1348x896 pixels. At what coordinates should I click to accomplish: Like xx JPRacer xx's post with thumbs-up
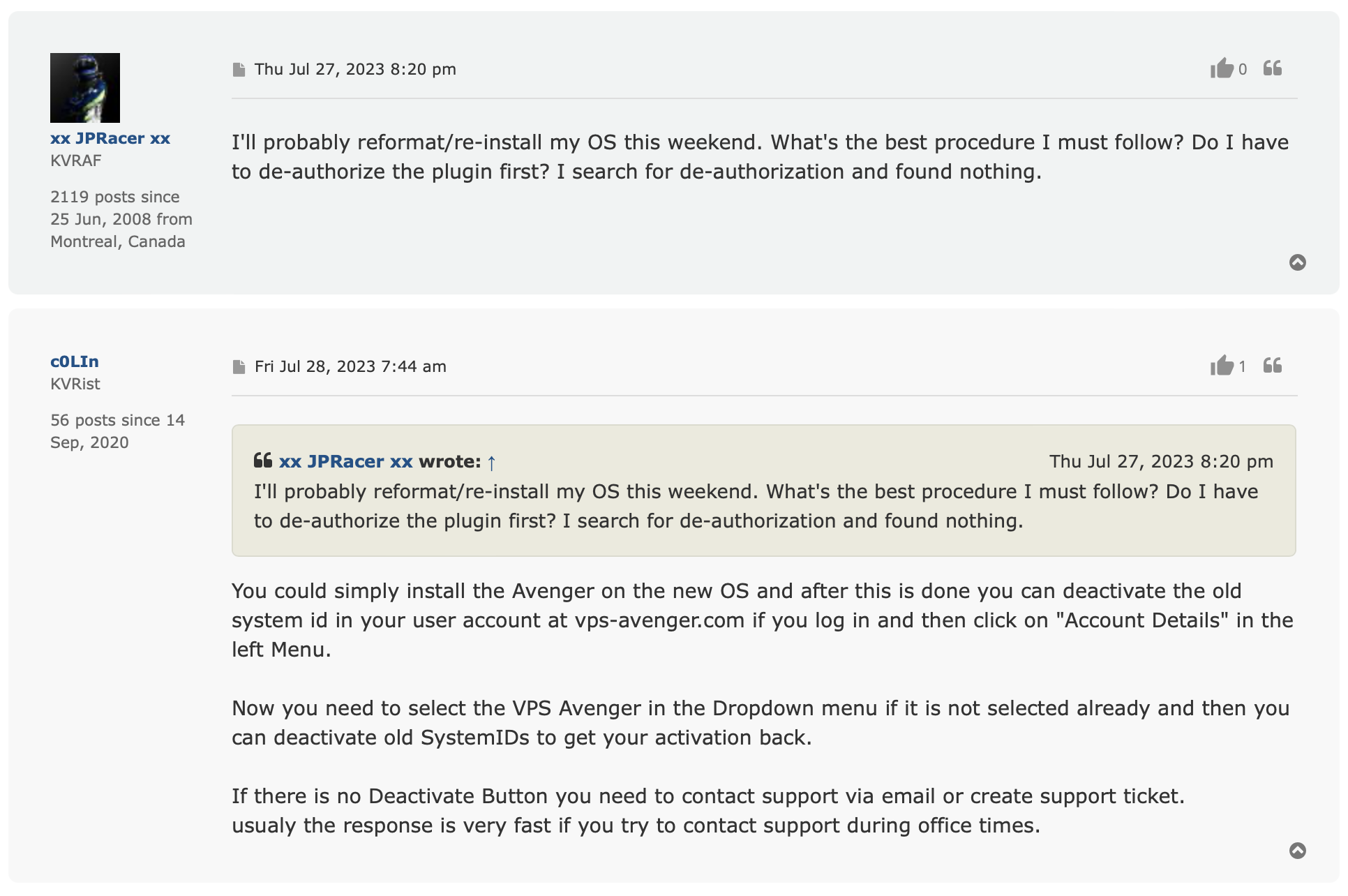click(1222, 68)
